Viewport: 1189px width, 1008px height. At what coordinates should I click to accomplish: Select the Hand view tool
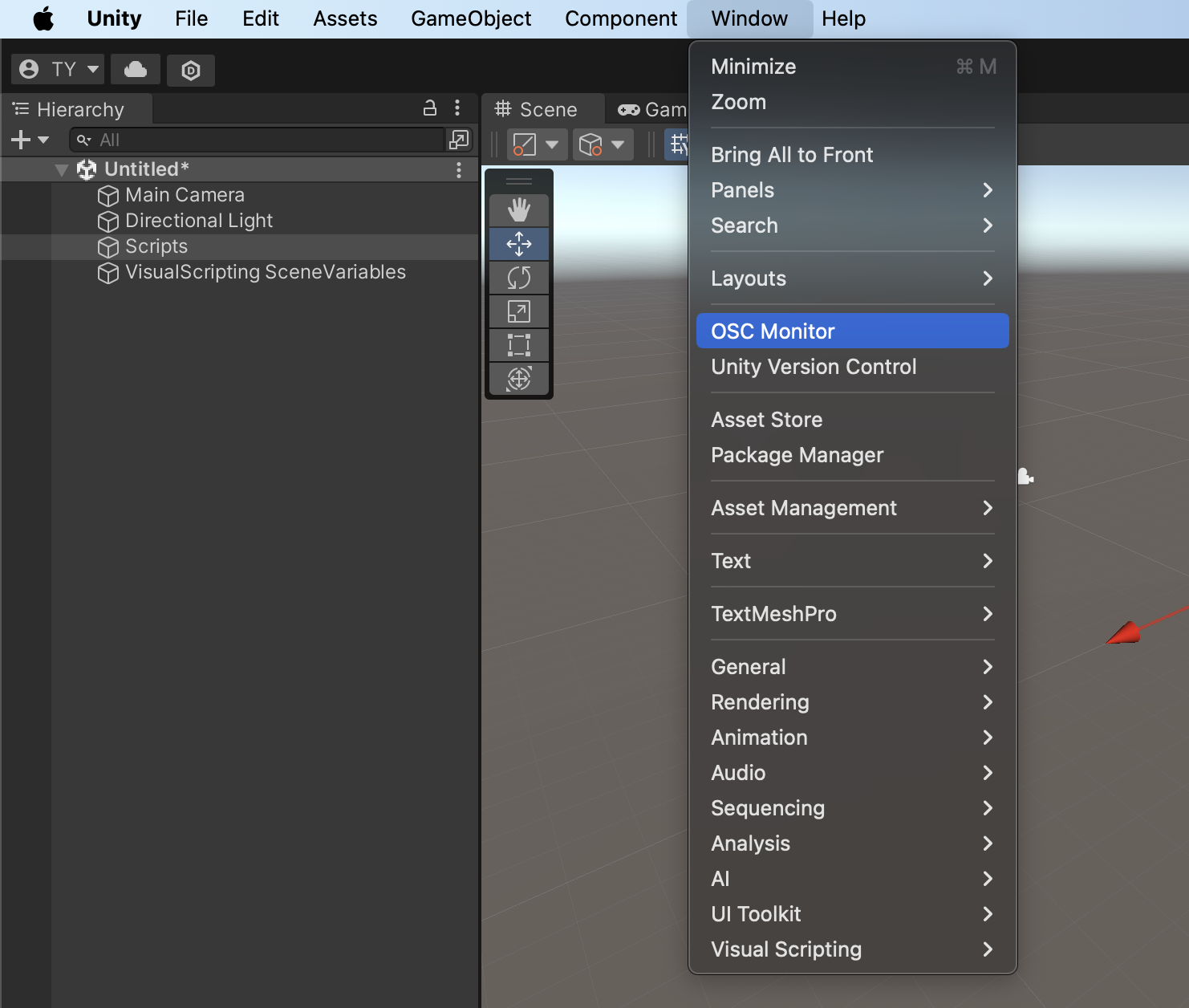[x=519, y=210]
